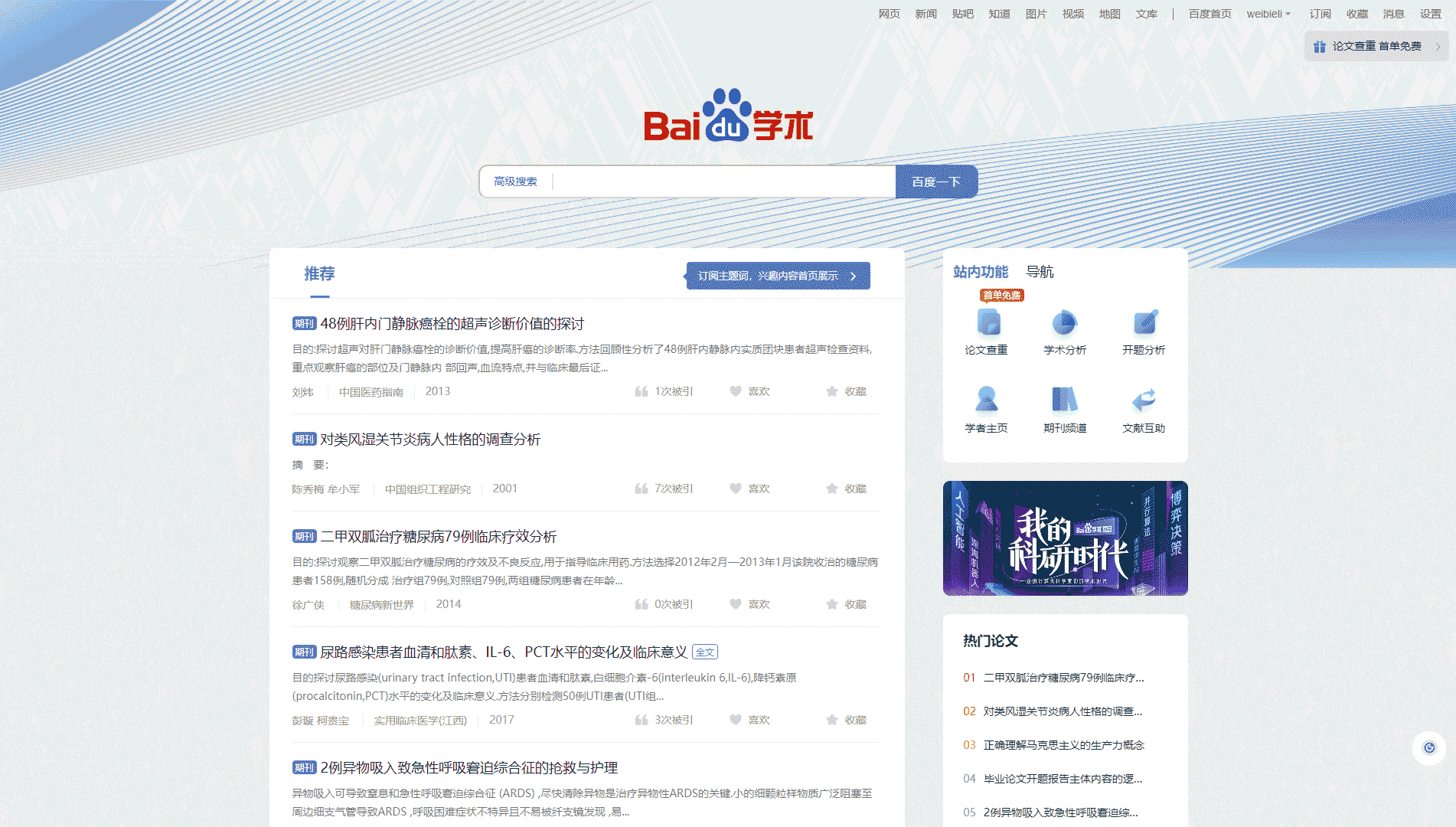
Task: Open 高级搜索 advanced search
Action: 515,181
